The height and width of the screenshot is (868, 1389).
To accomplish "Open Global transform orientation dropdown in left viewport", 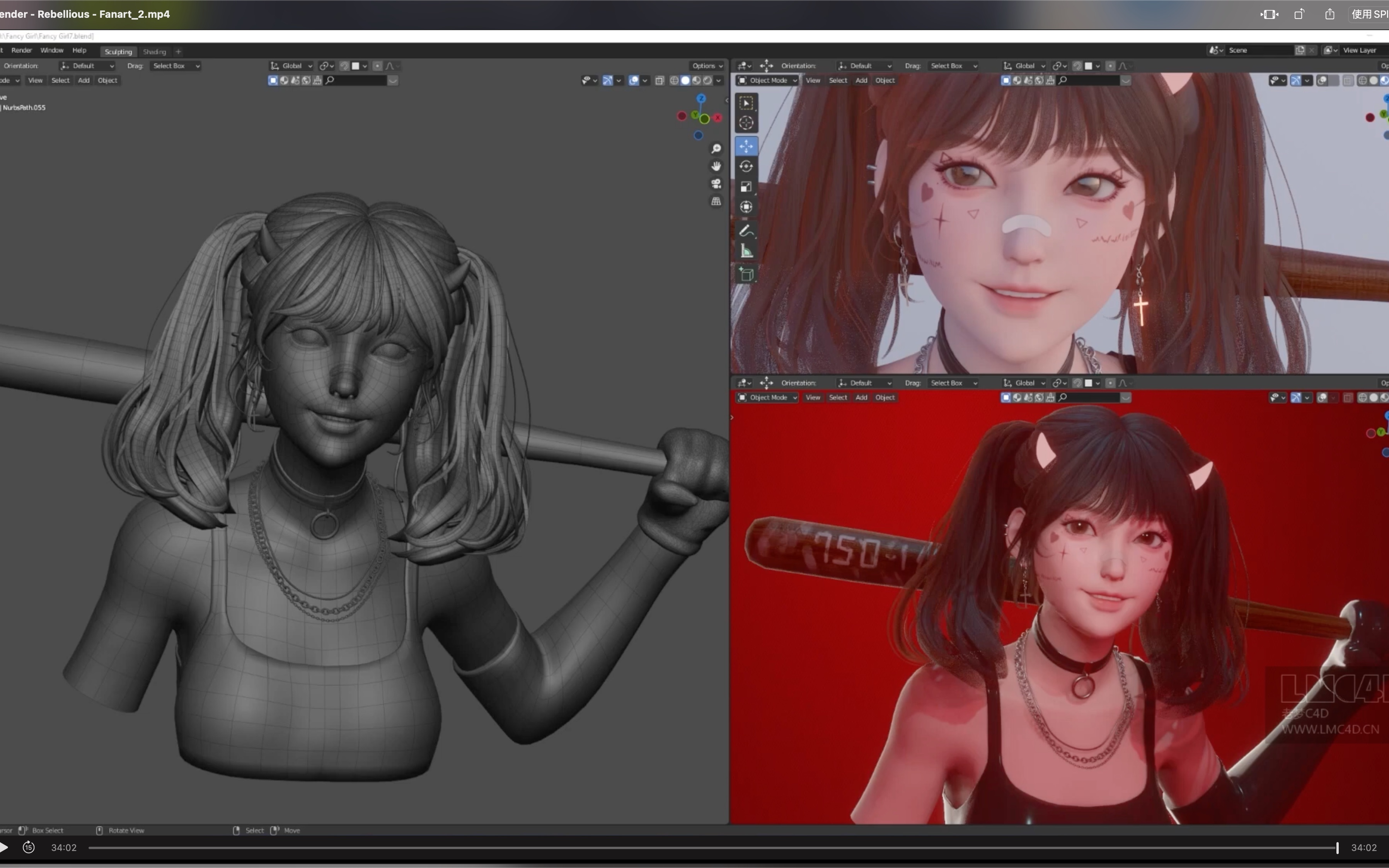I will point(292,66).
